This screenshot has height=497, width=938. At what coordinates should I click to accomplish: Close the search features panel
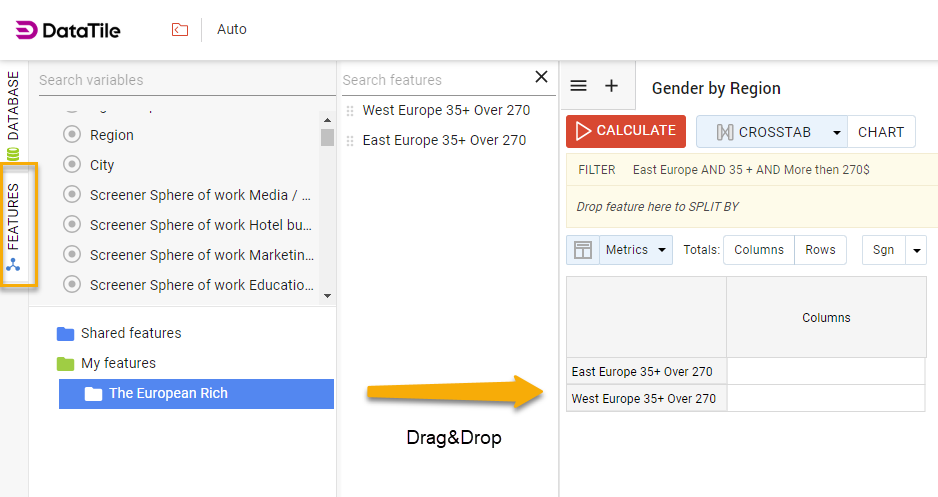pos(541,77)
